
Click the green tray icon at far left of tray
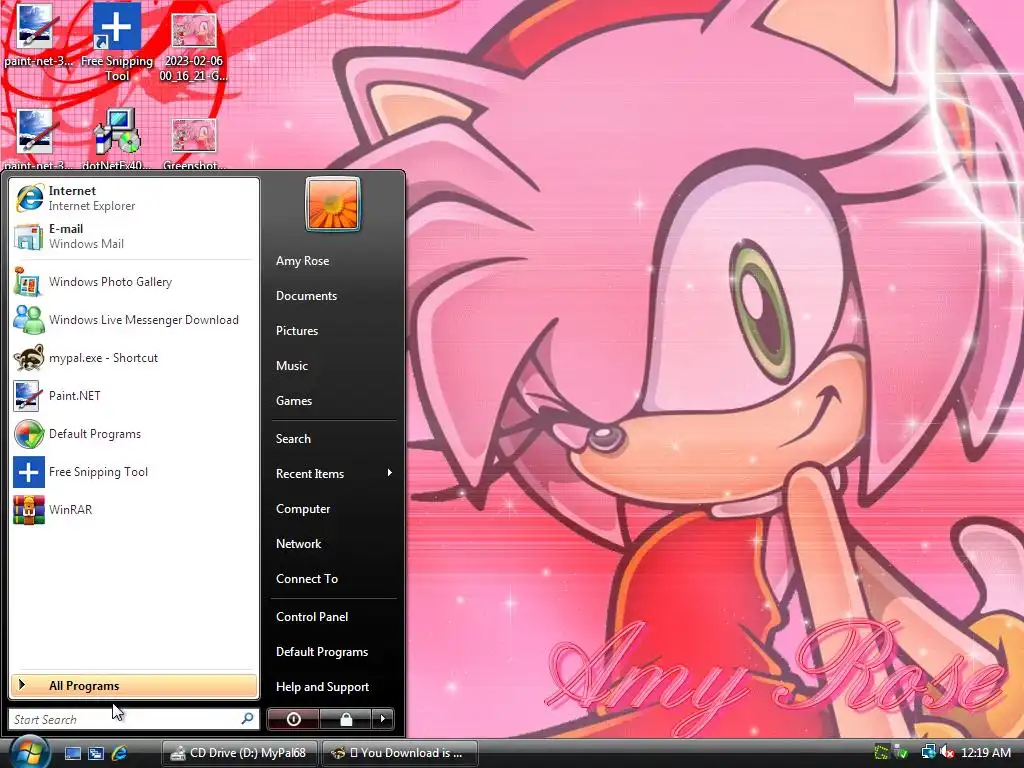881,752
